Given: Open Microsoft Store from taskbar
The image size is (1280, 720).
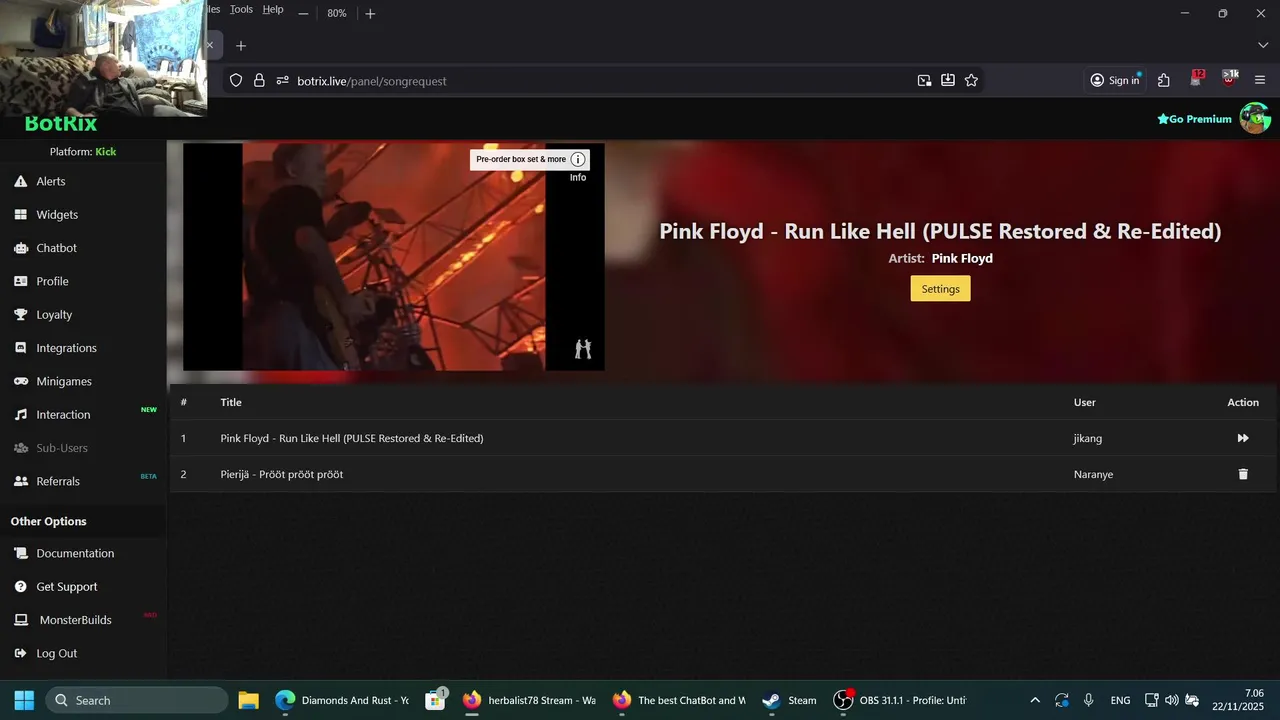Looking at the screenshot, I should [435, 700].
